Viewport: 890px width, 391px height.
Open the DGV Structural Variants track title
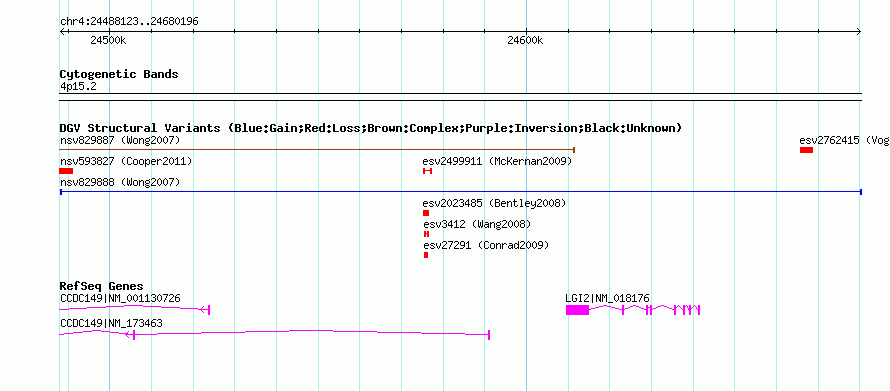371,128
